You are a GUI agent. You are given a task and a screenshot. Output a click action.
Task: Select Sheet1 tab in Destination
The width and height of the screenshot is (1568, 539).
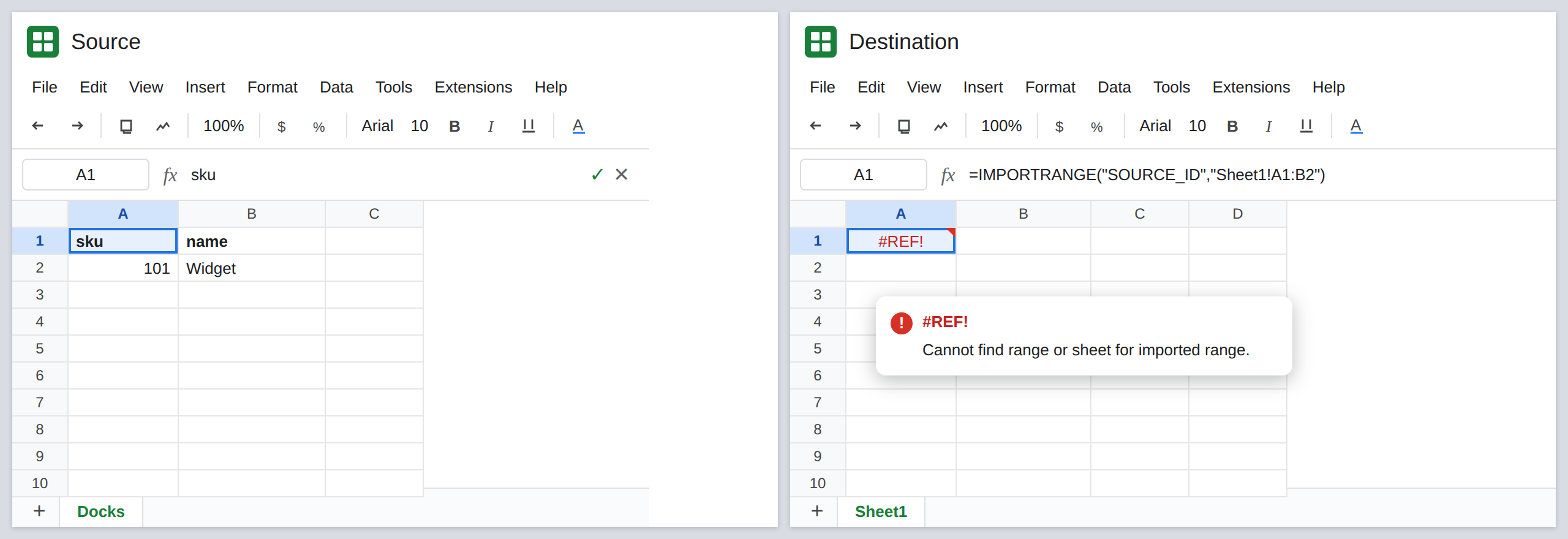click(x=881, y=511)
